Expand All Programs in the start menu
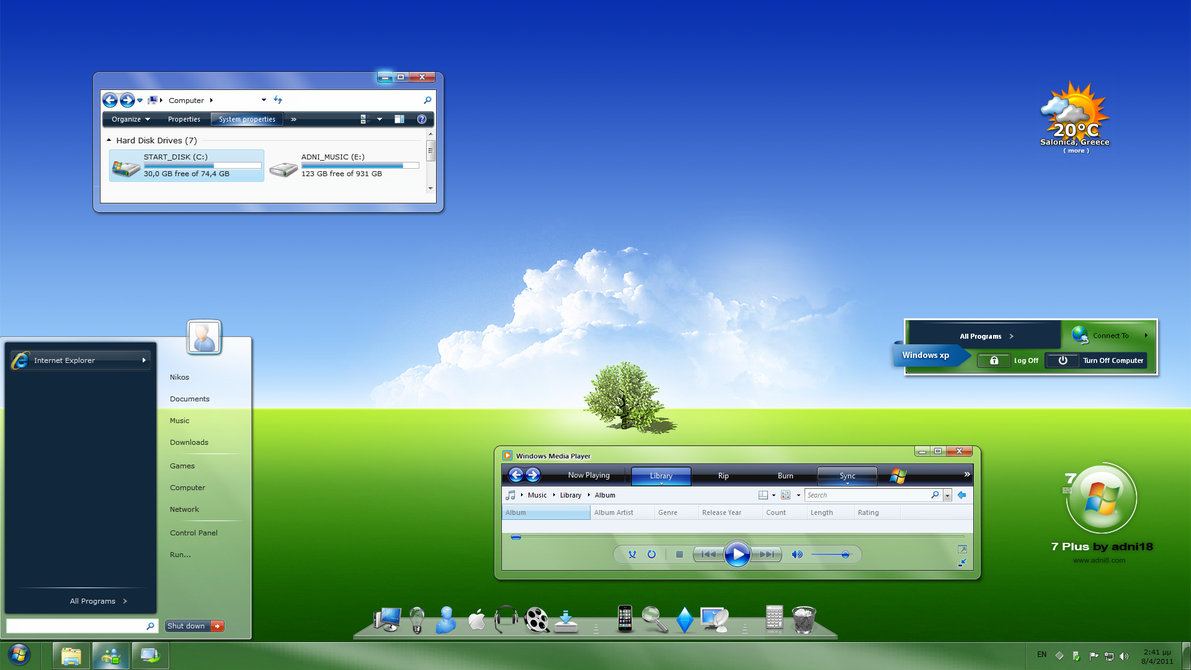This screenshot has width=1191, height=670. click(x=98, y=601)
